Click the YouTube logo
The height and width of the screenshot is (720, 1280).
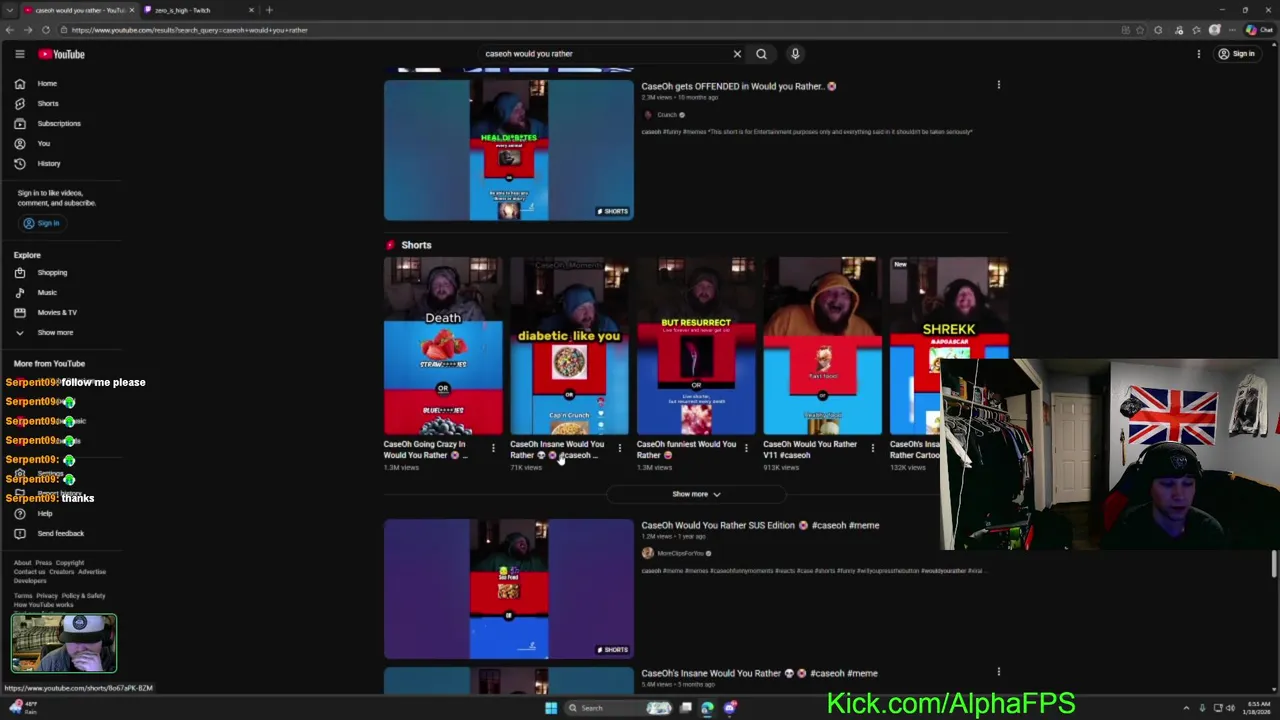[x=62, y=54]
